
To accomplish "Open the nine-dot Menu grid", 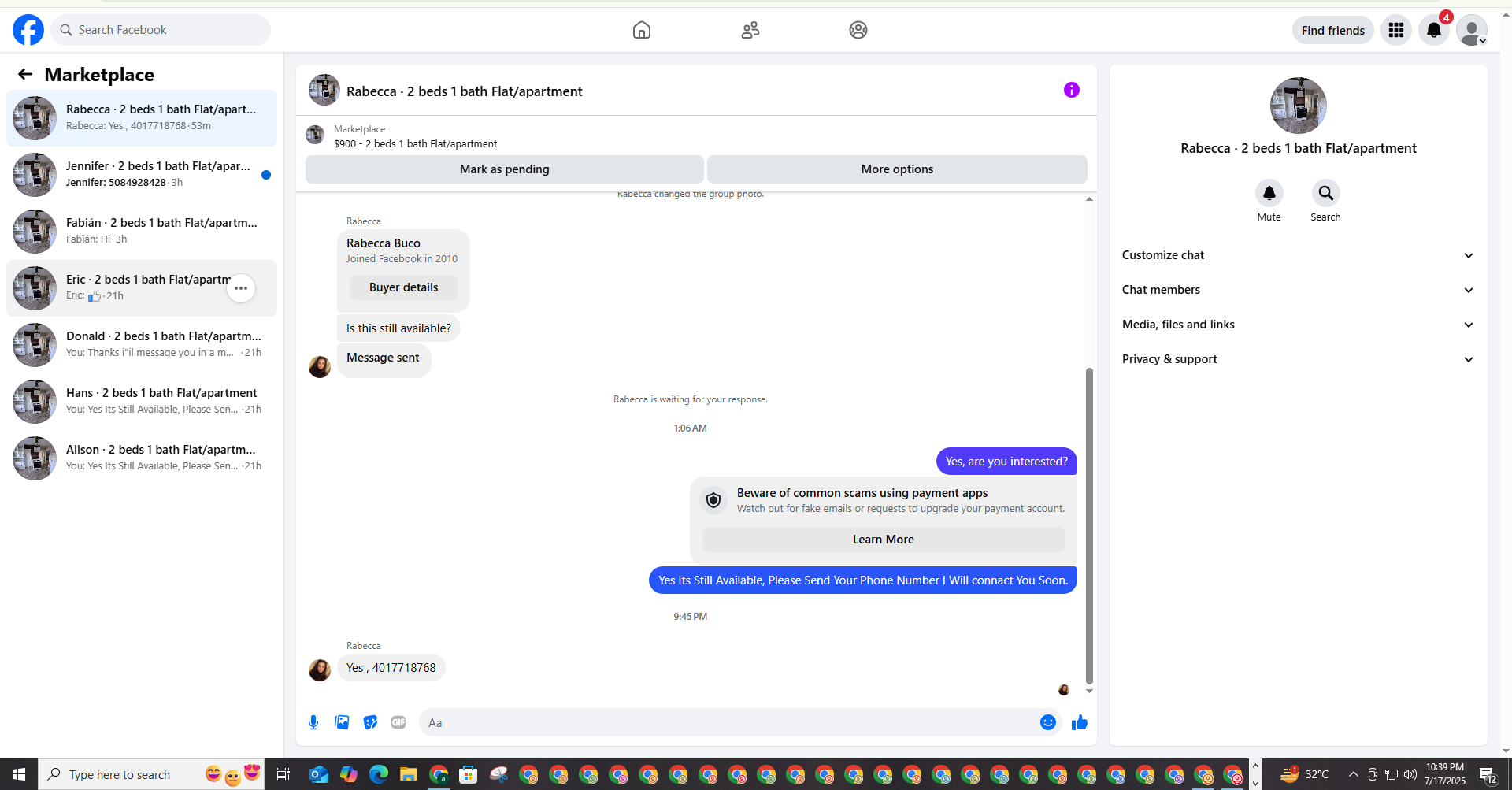I will [1396, 30].
